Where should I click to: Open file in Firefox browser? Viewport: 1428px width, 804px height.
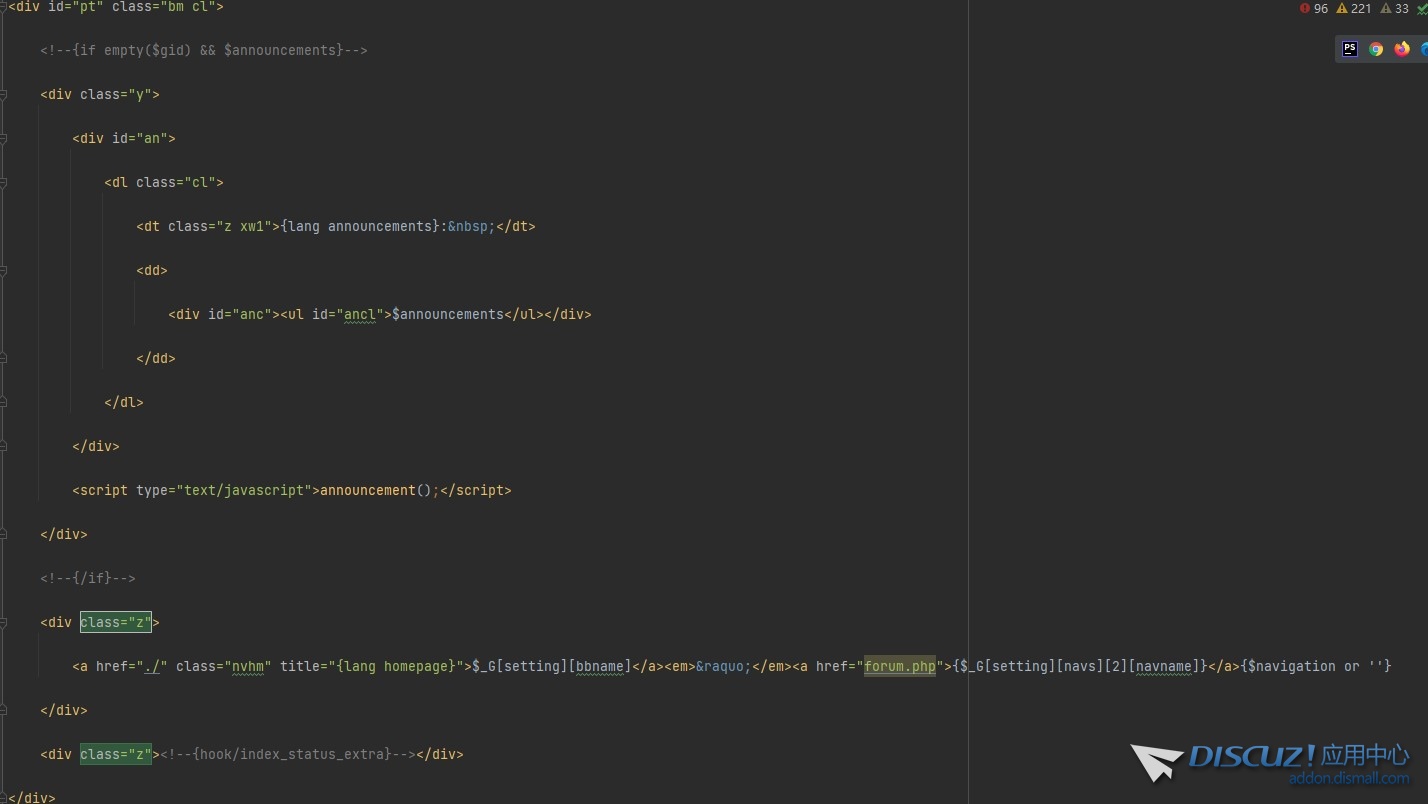[1402, 49]
